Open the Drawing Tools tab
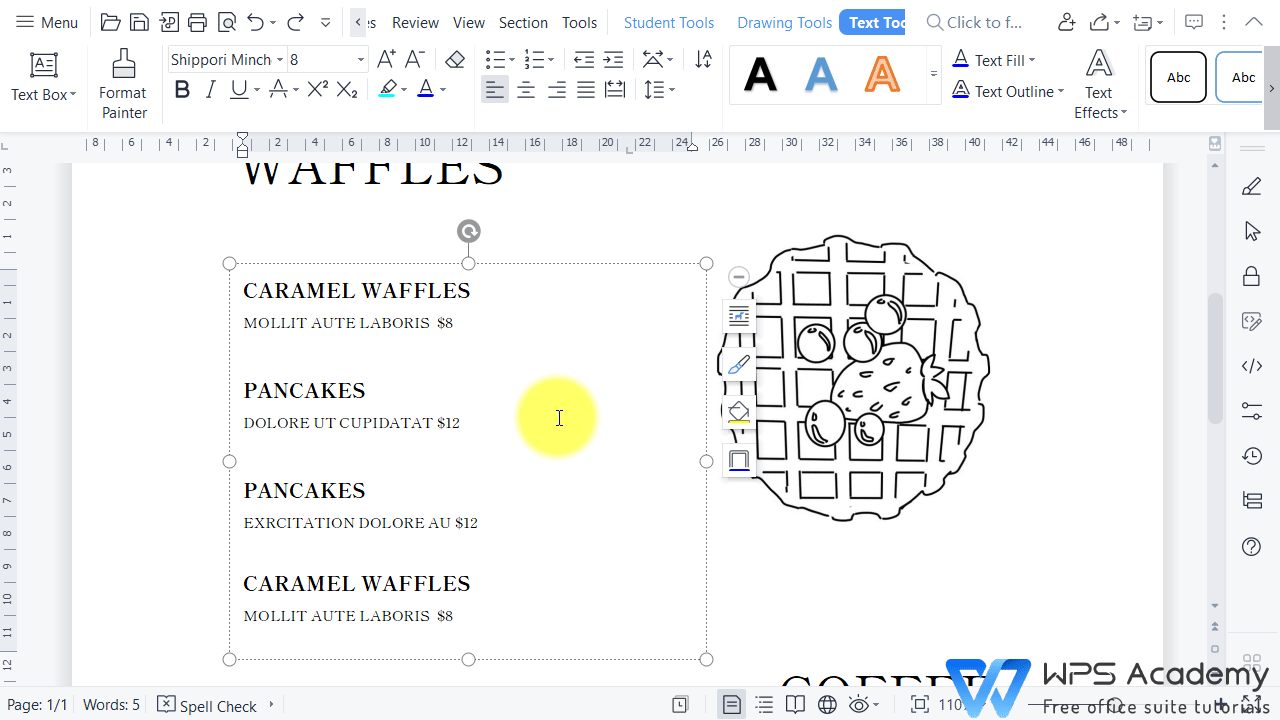1280x720 pixels. tap(784, 22)
